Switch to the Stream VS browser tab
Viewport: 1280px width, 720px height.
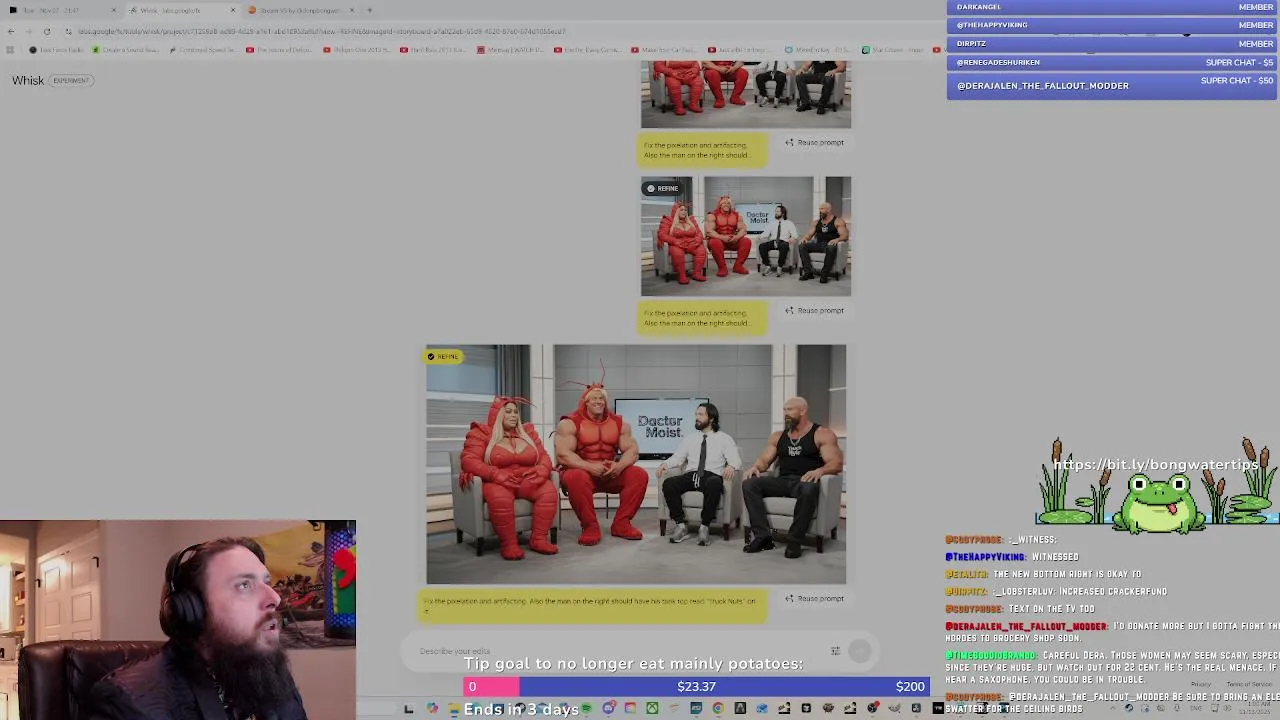tap(300, 10)
